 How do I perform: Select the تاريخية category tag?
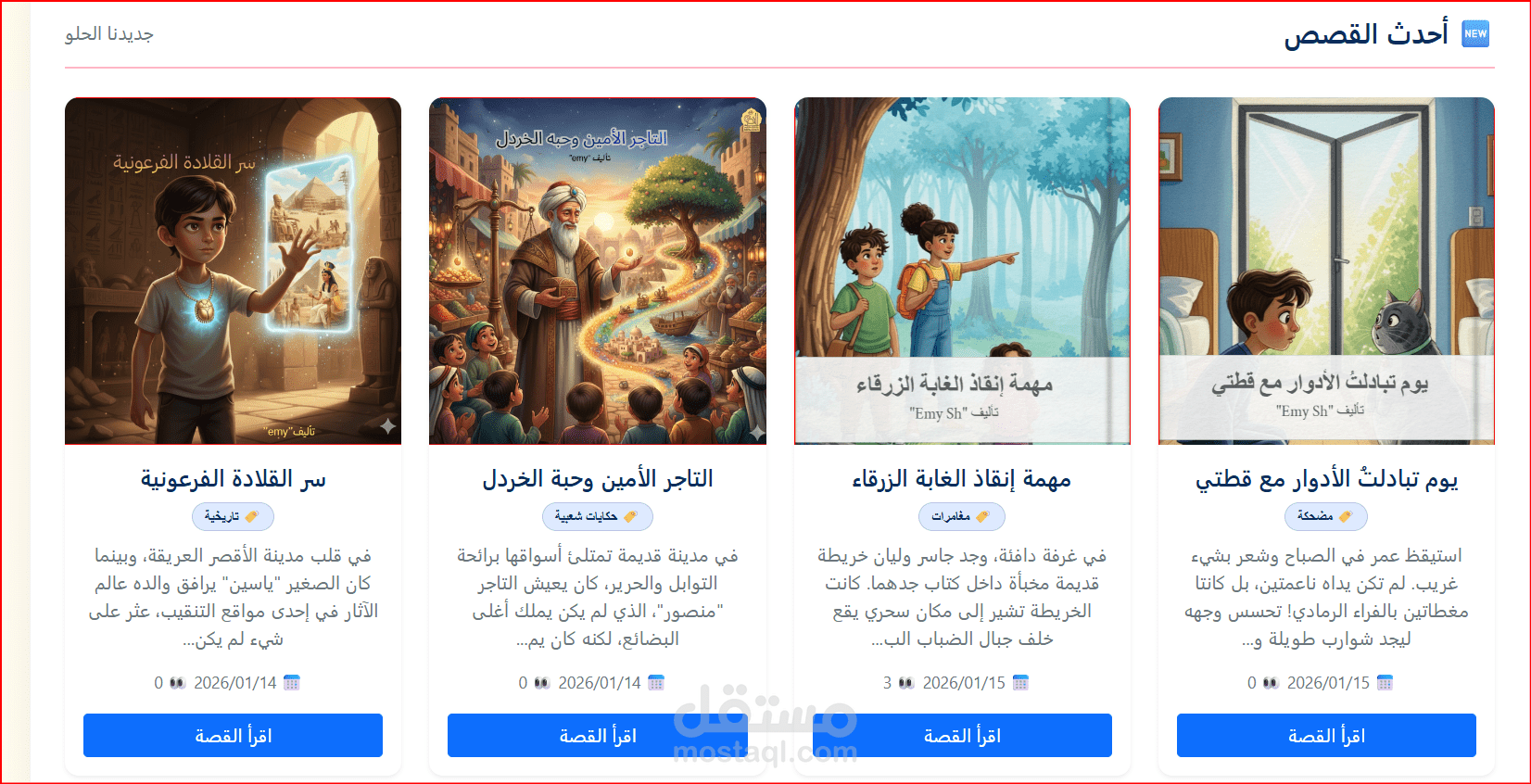233,516
